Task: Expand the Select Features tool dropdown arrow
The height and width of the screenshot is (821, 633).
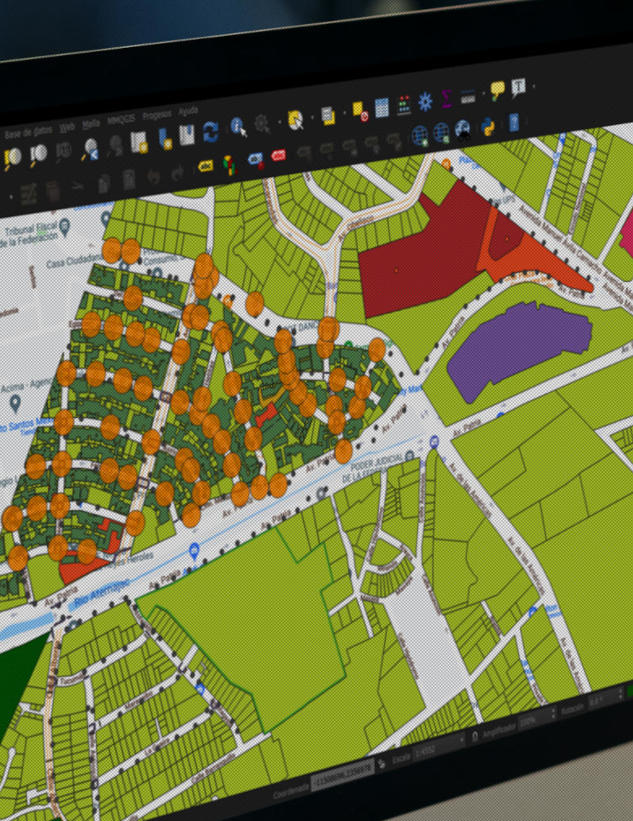Action: coord(313,118)
